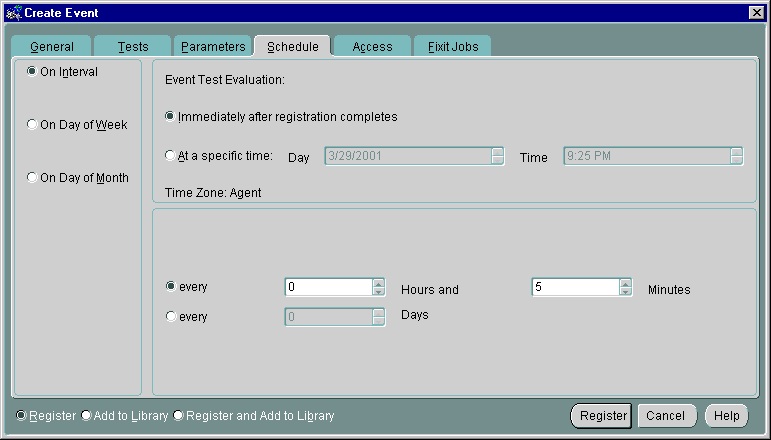
Task: Click the Create Event title bar icon
Action: coord(13,11)
